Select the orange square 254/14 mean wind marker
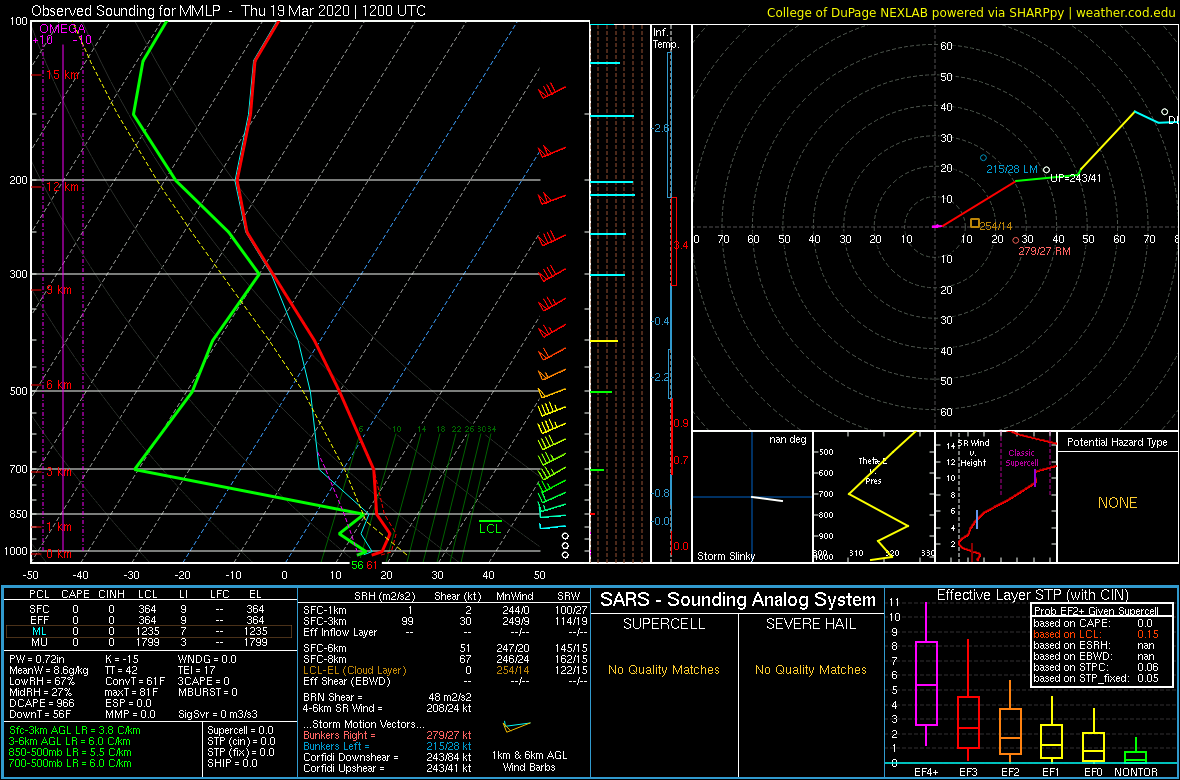Screen dimensions: 1180x780 point(975,223)
